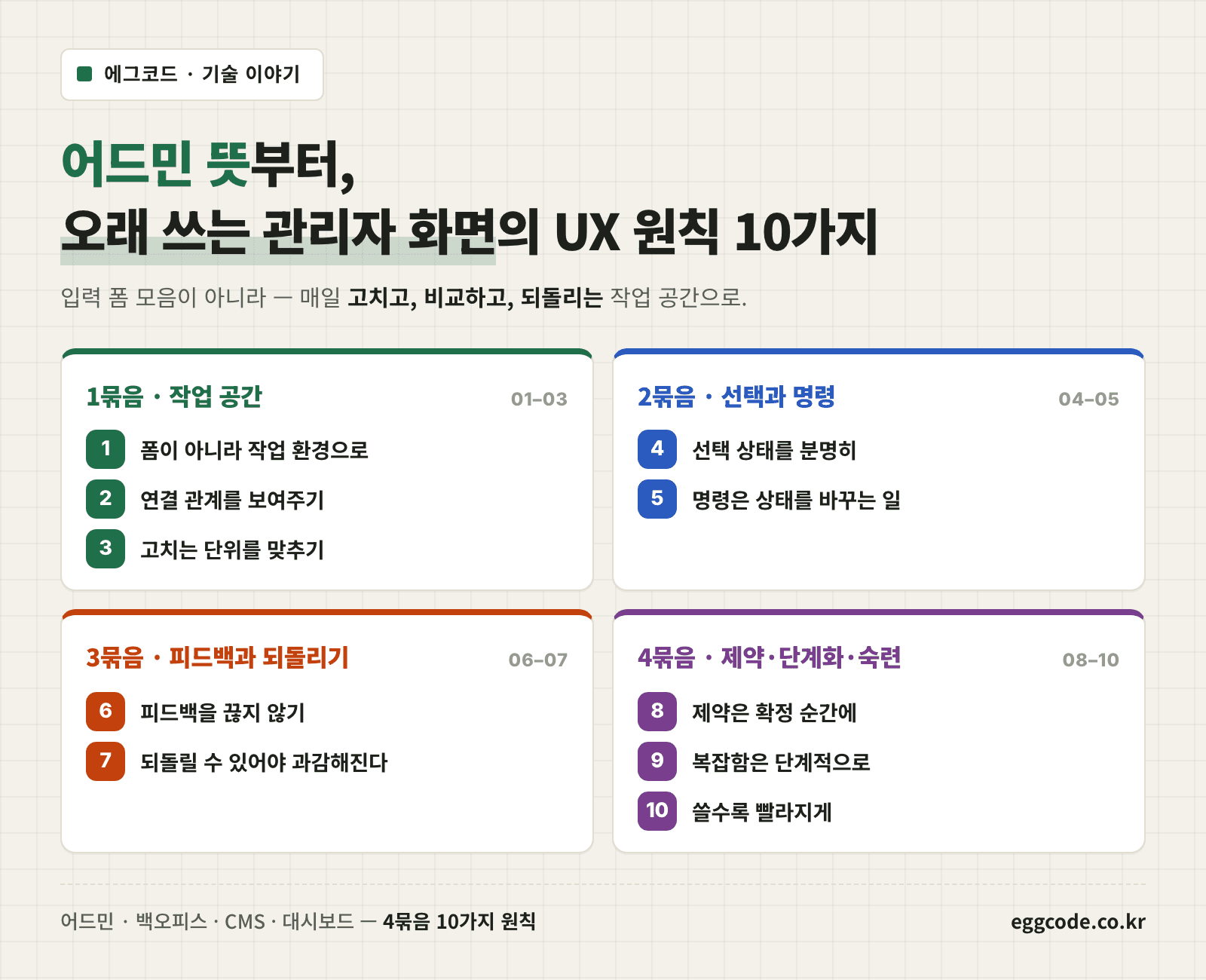Click the item 복잡함은 단계적으로

click(x=781, y=762)
